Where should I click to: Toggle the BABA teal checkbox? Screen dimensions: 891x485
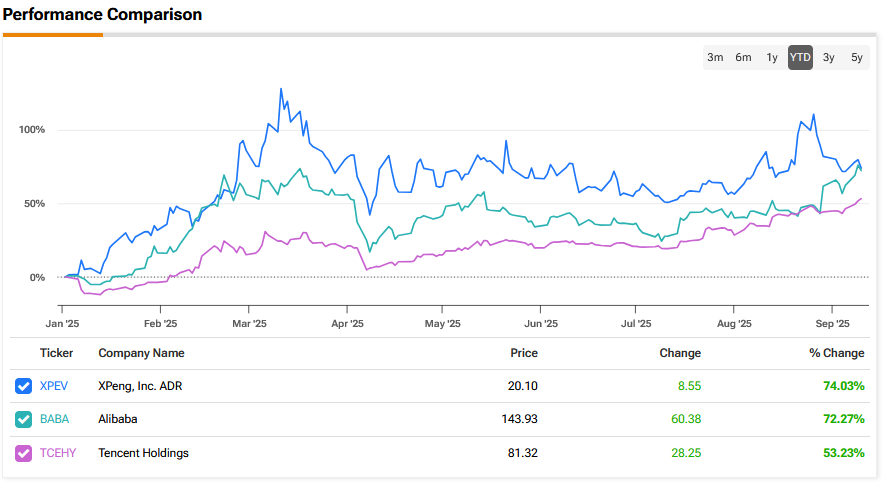tap(23, 419)
